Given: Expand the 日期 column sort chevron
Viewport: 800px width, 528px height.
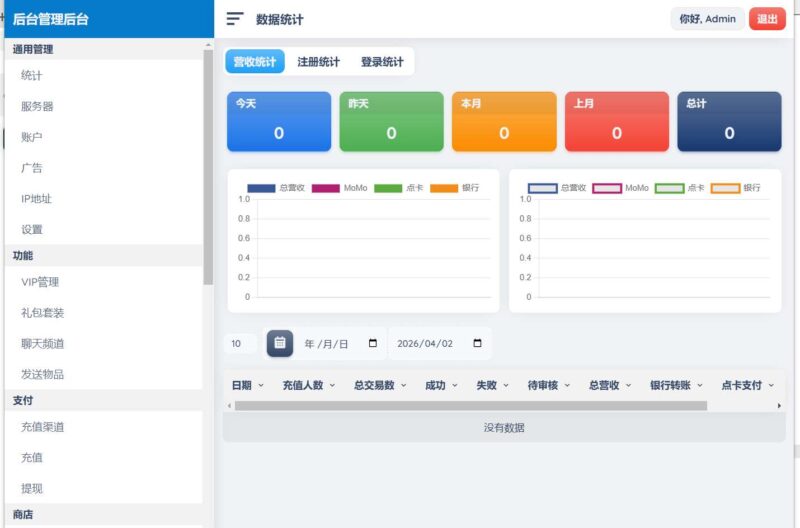Looking at the screenshot, I should pyautogui.click(x=261, y=385).
